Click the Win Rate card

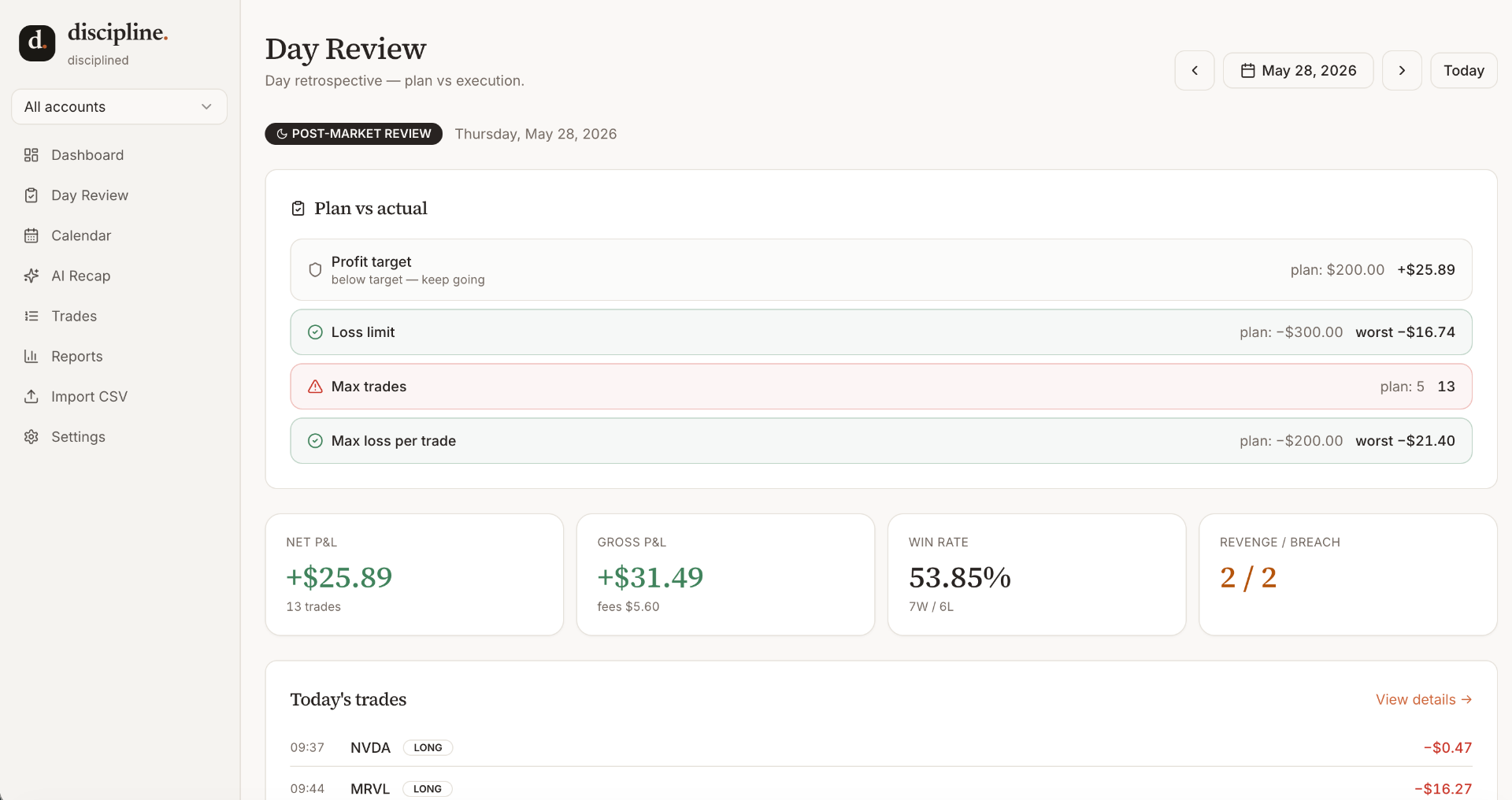coord(1036,575)
